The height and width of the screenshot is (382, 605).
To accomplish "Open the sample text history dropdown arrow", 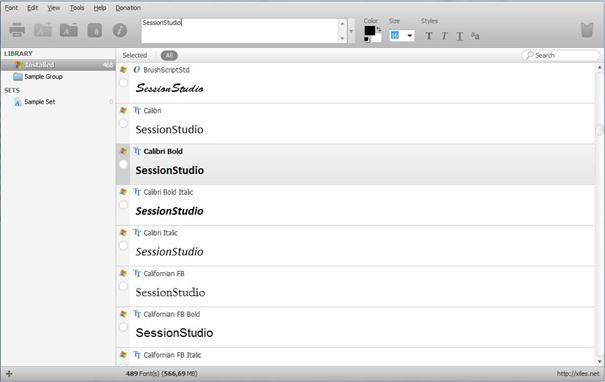I will coord(351,31).
